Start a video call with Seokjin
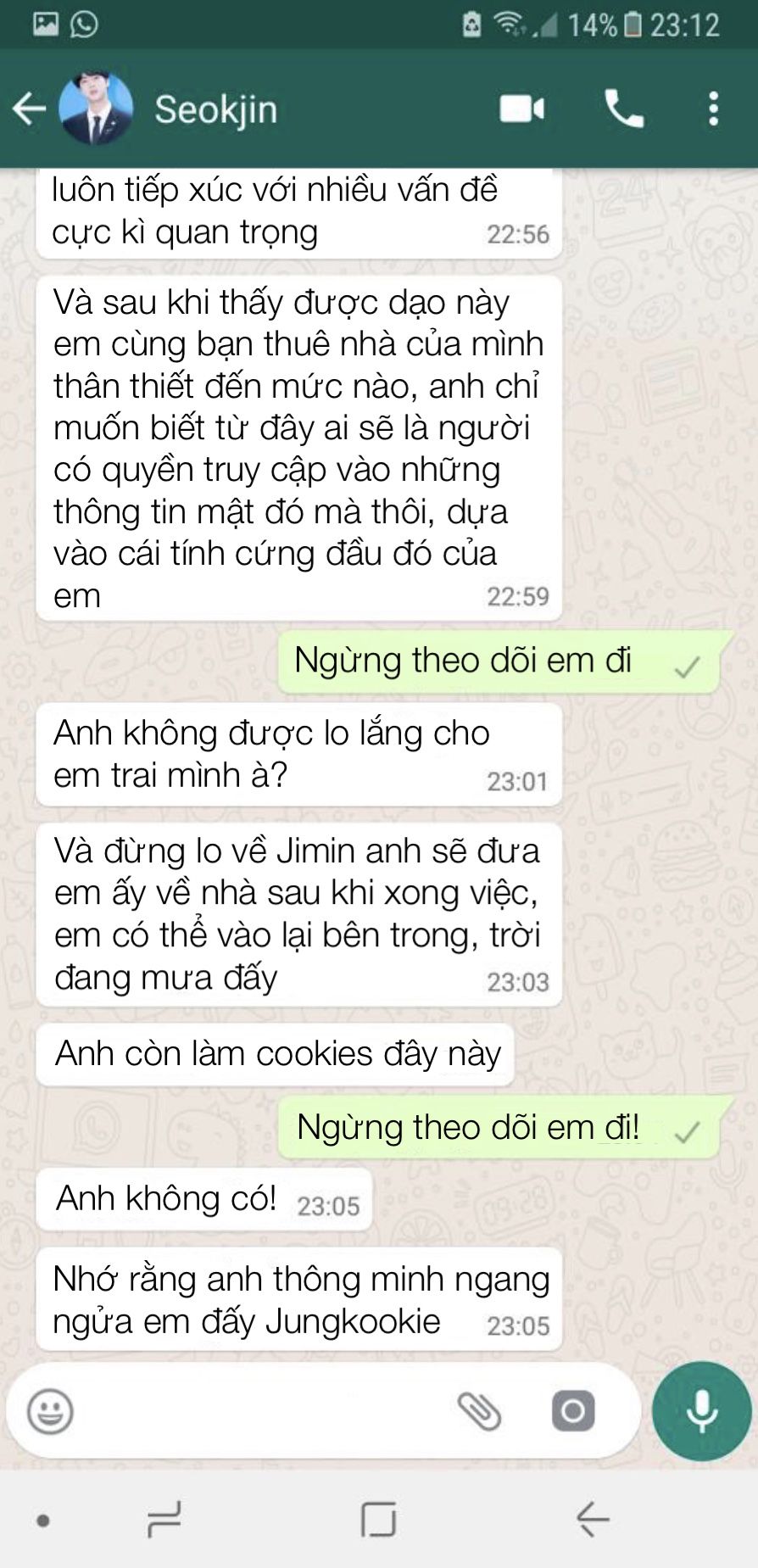 [x=521, y=109]
